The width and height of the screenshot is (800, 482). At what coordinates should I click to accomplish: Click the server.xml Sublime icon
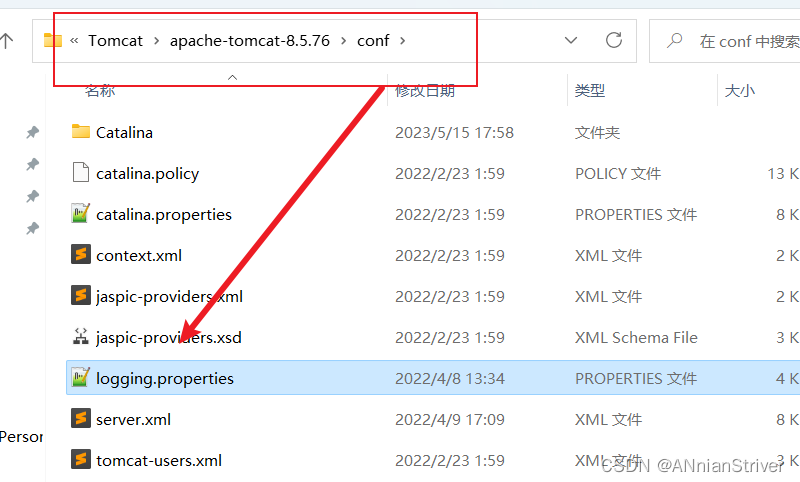pyautogui.click(x=81, y=418)
